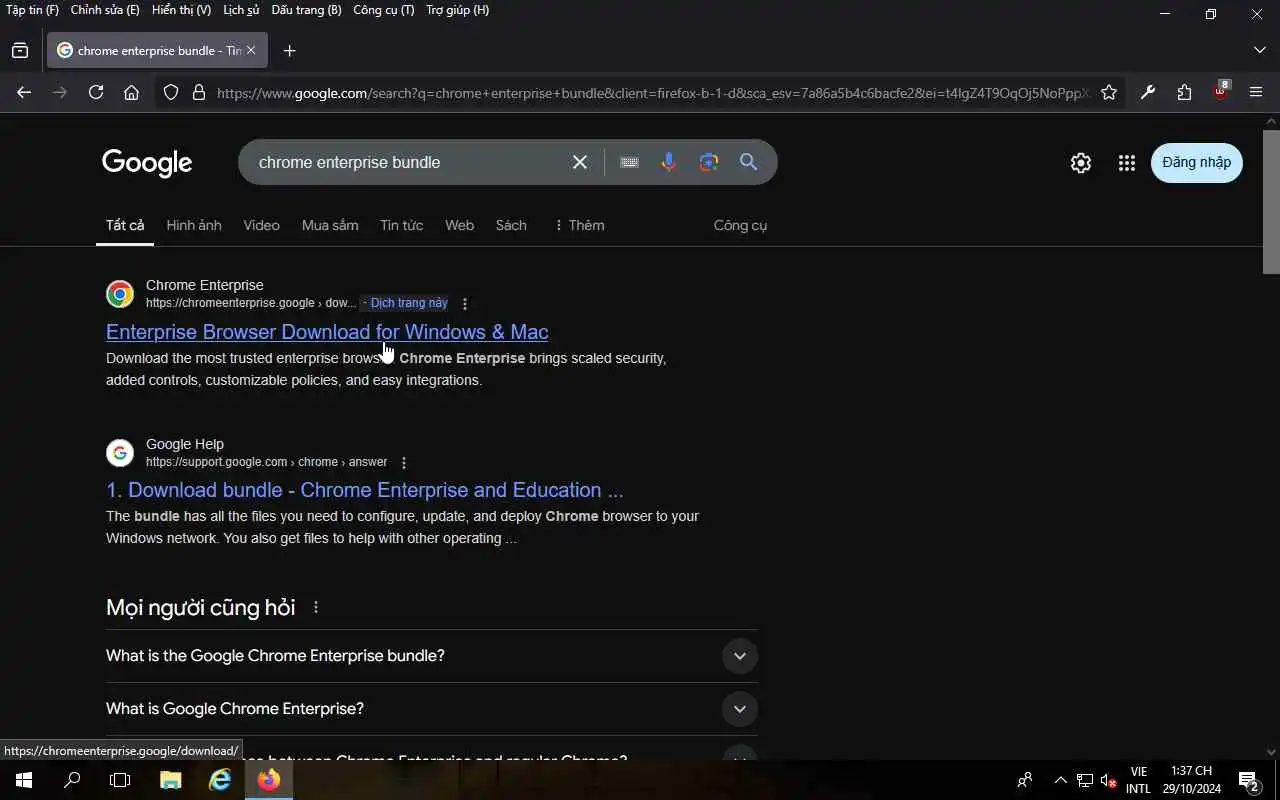Open a new tab with the plus button
The height and width of the screenshot is (800, 1280).
click(x=289, y=51)
